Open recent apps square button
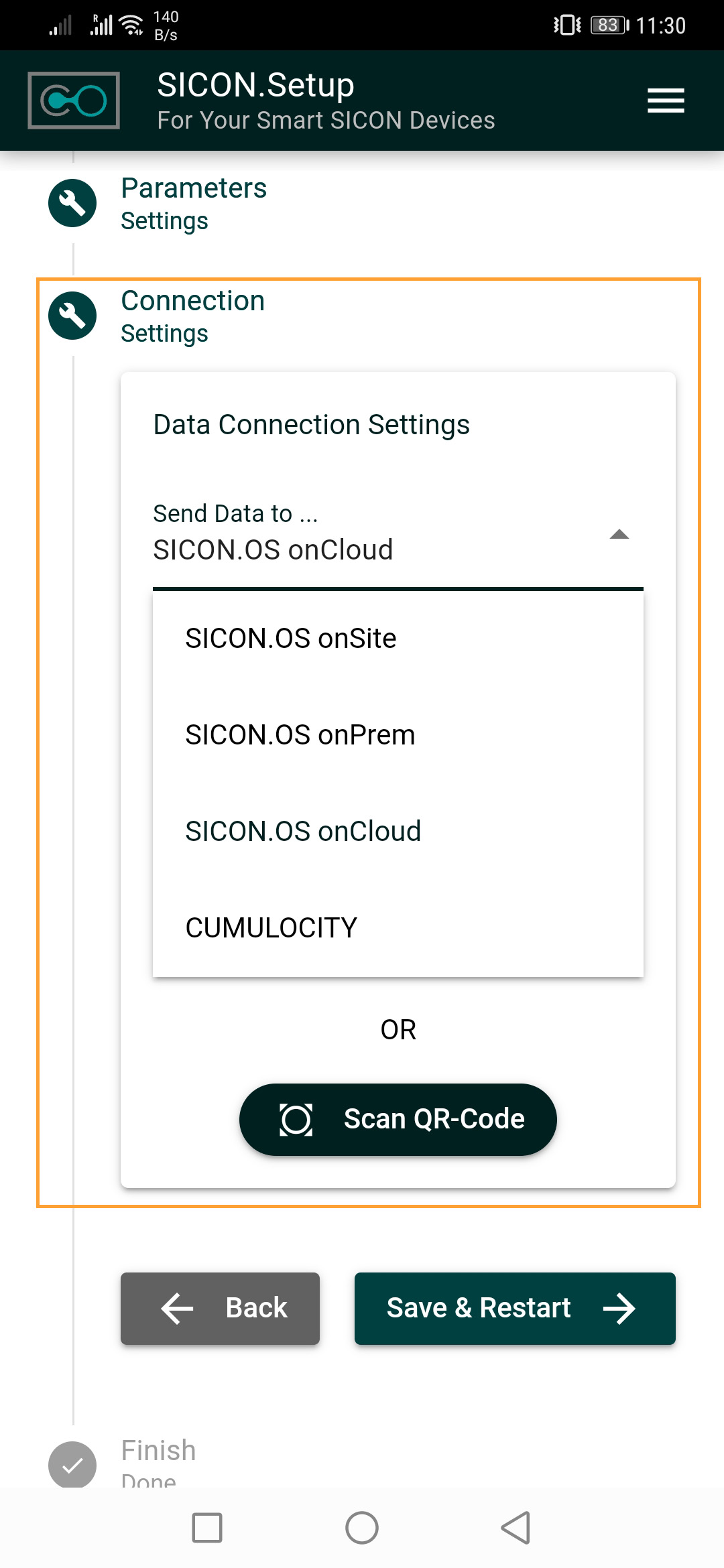 [x=207, y=1528]
